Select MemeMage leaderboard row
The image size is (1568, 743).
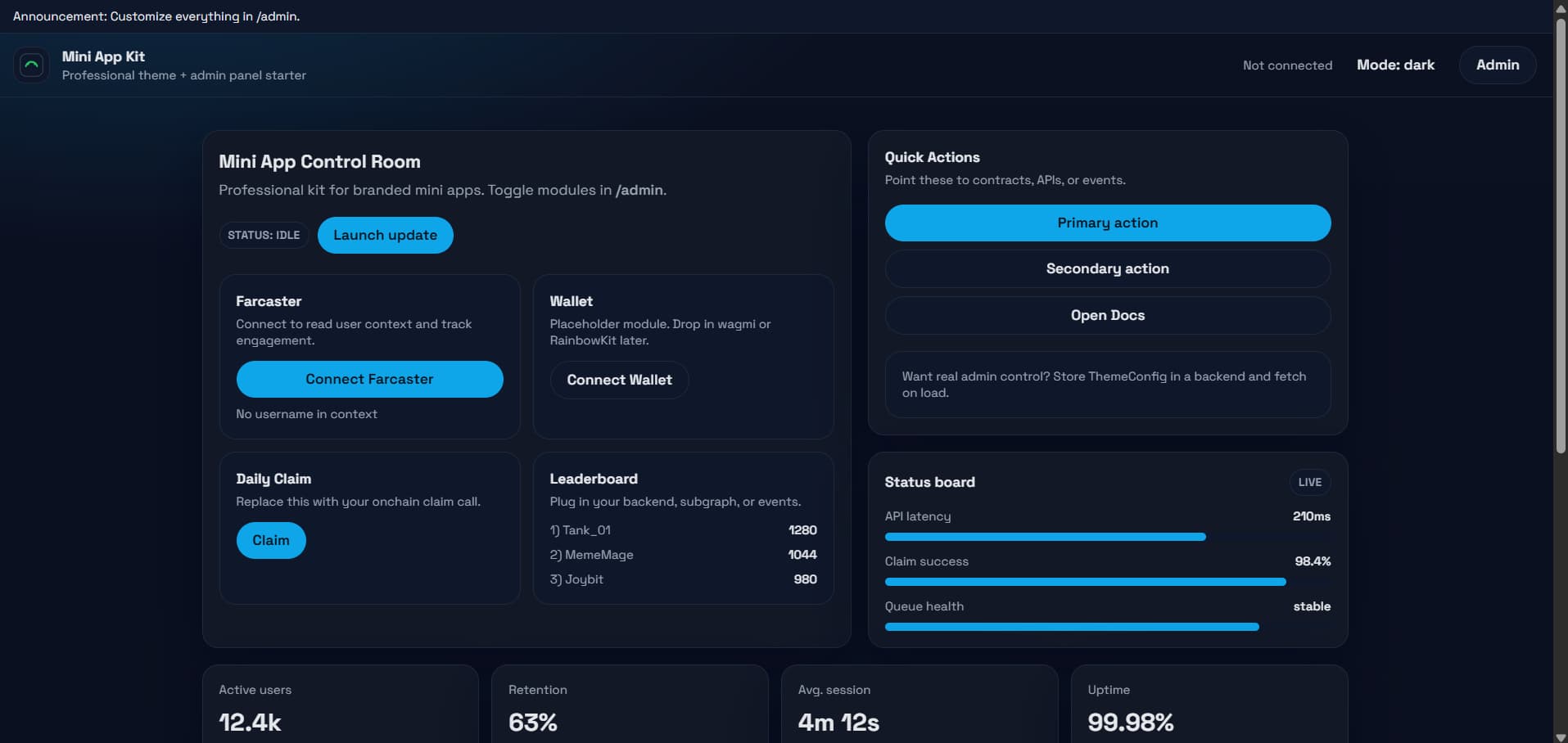[x=683, y=555]
